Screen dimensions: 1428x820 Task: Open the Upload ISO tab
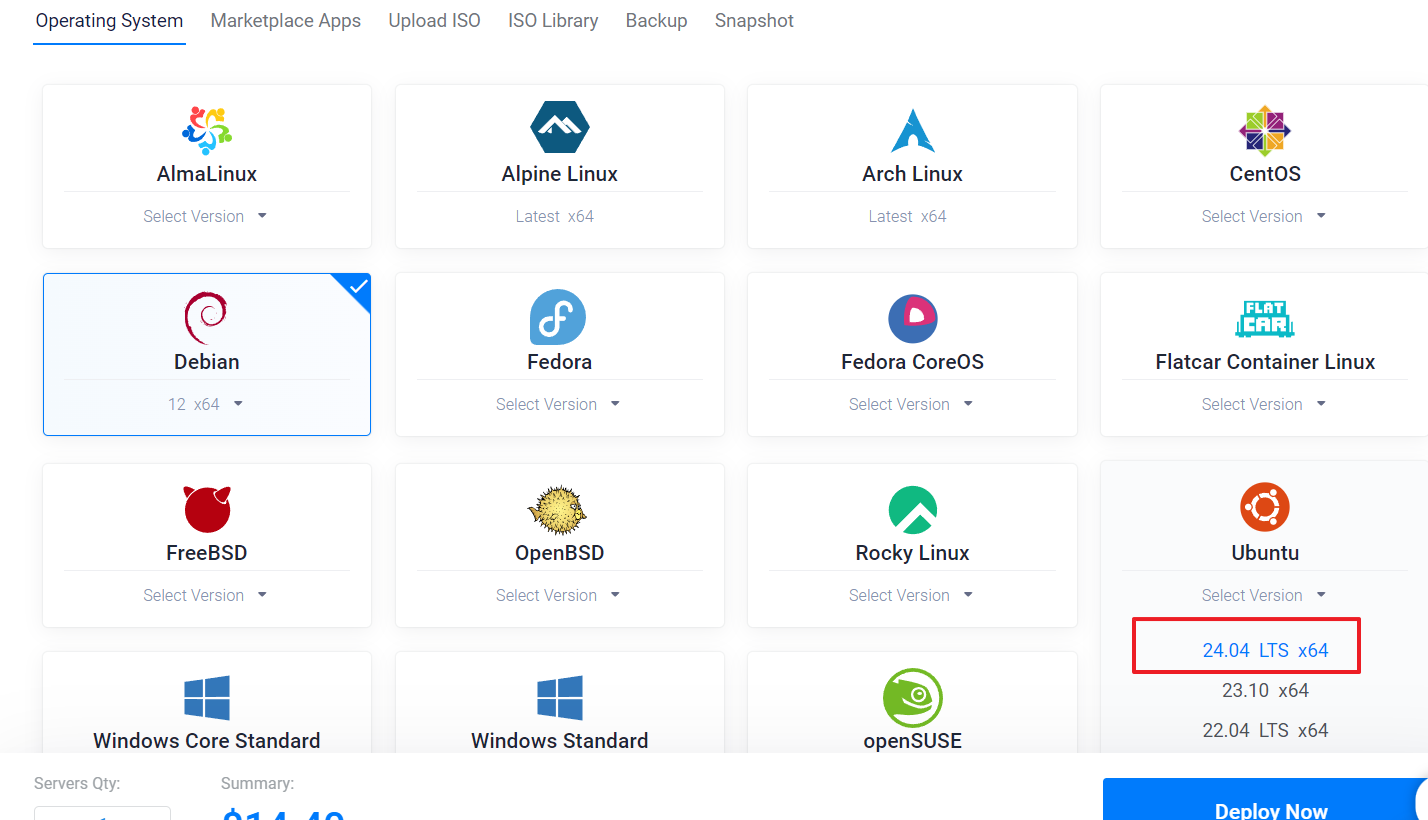coord(434,21)
